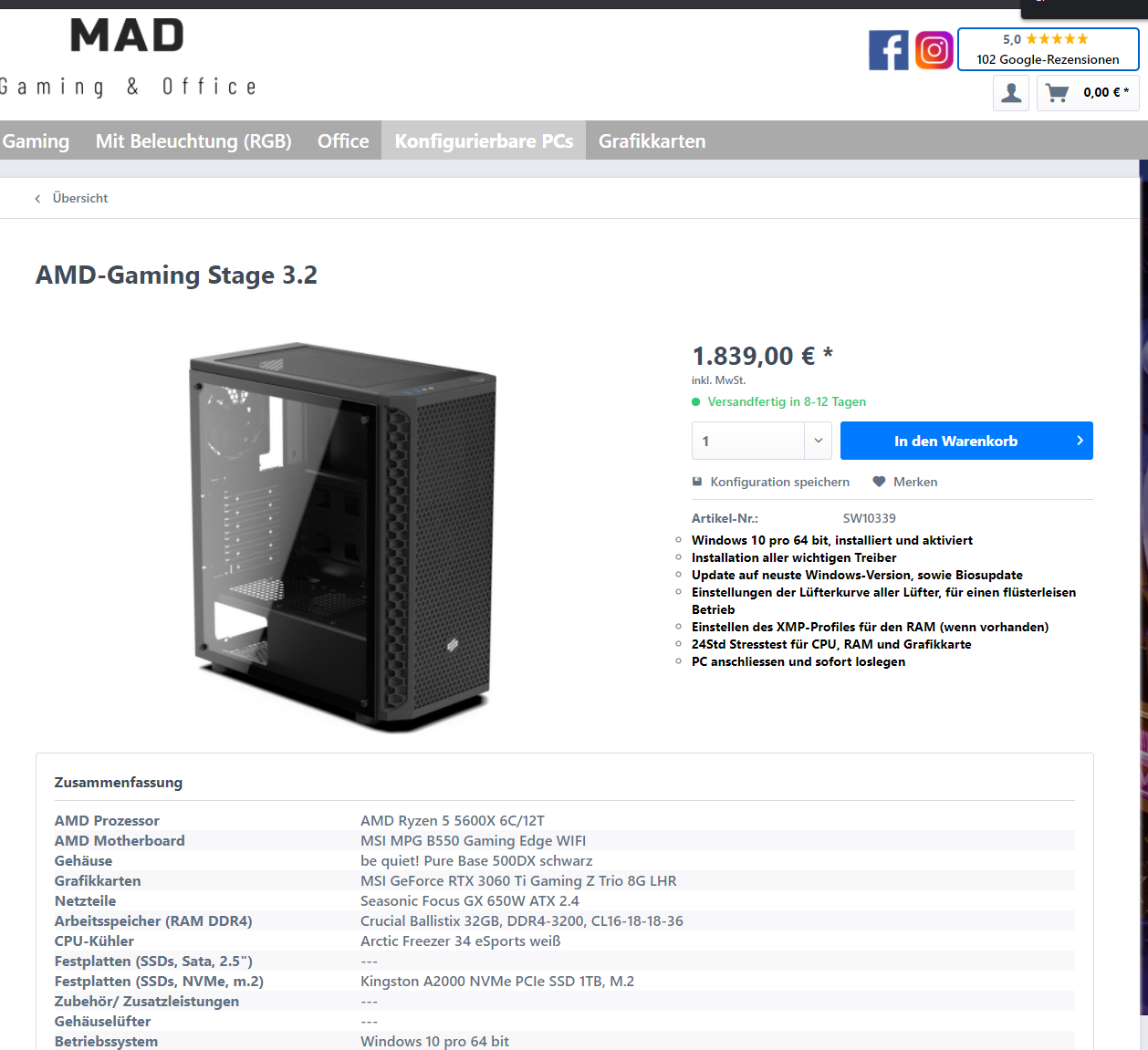
Task: Click the Konfiguration speichern disk icon
Action: coord(697,482)
